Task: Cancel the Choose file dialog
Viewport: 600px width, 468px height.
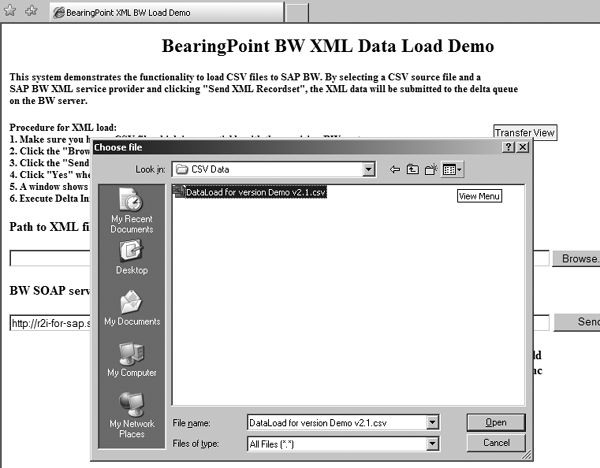Action: 496,442
